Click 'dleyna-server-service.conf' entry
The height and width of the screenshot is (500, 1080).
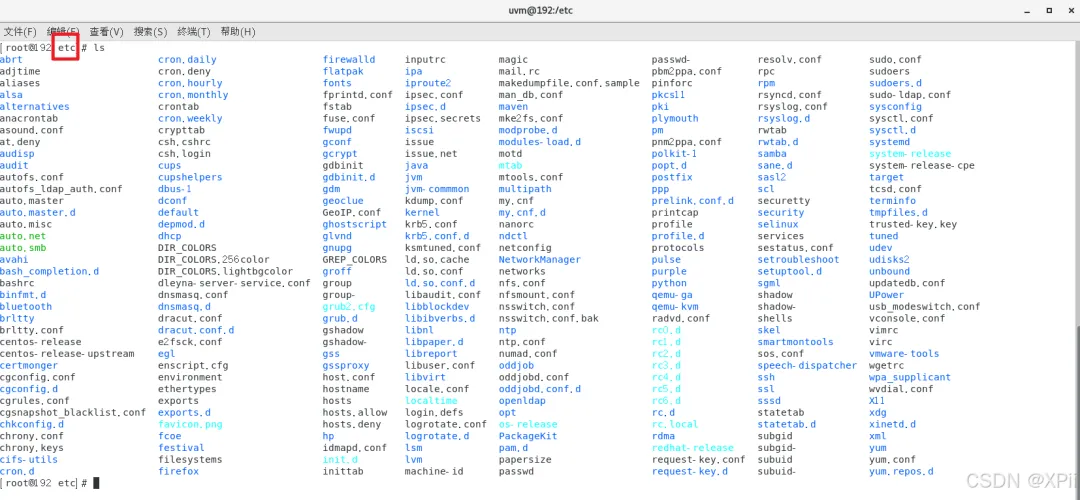[x=234, y=283]
